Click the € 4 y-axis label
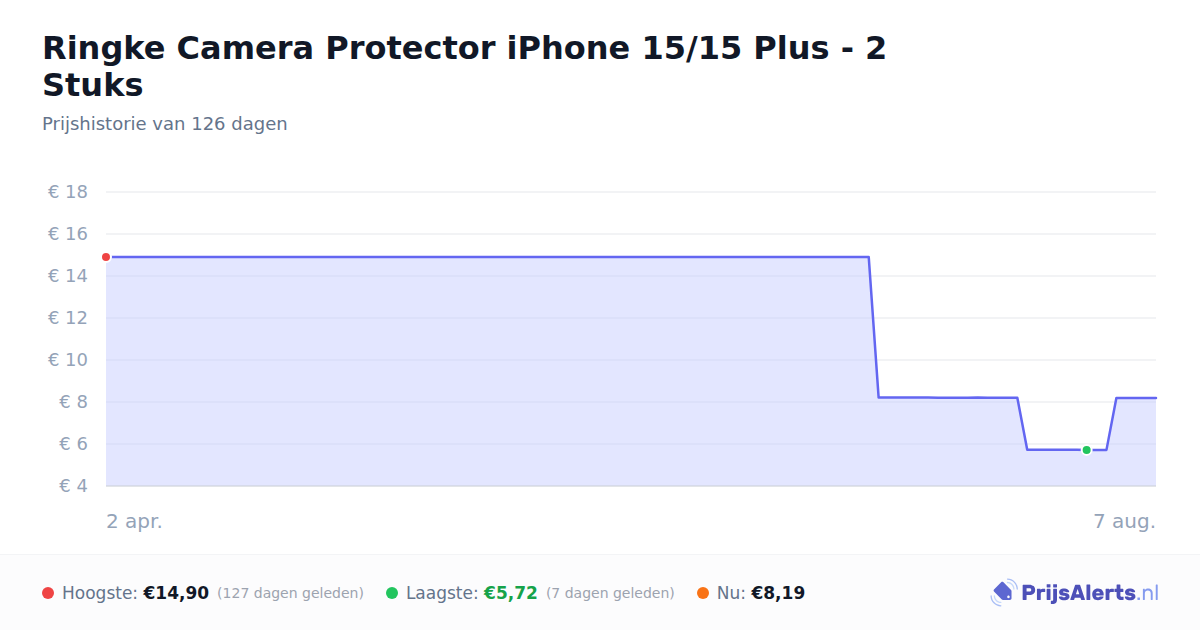Image resolution: width=1200 pixels, height=630 pixels. pos(68,486)
